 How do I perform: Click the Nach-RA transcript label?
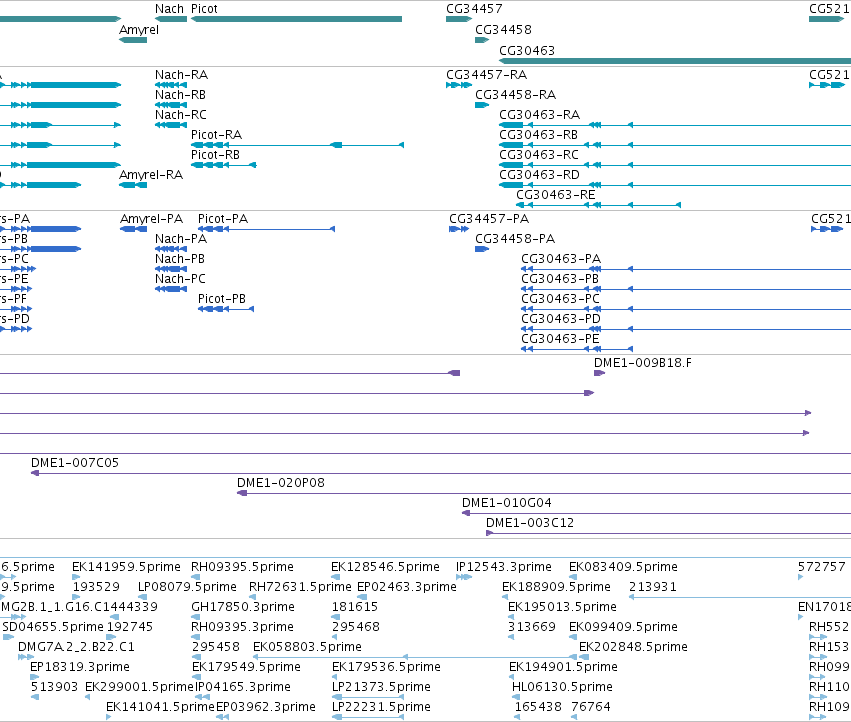point(181,74)
